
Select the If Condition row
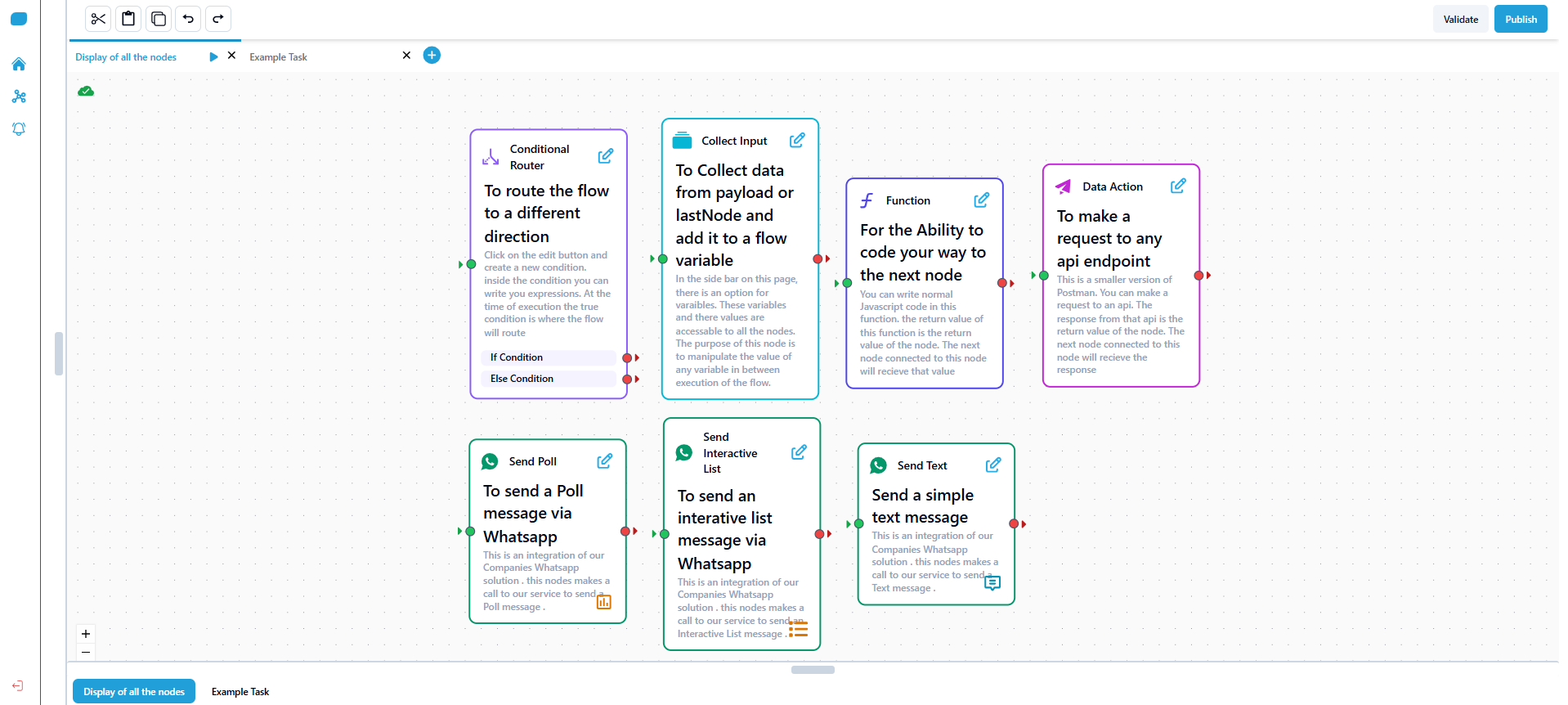click(x=549, y=357)
